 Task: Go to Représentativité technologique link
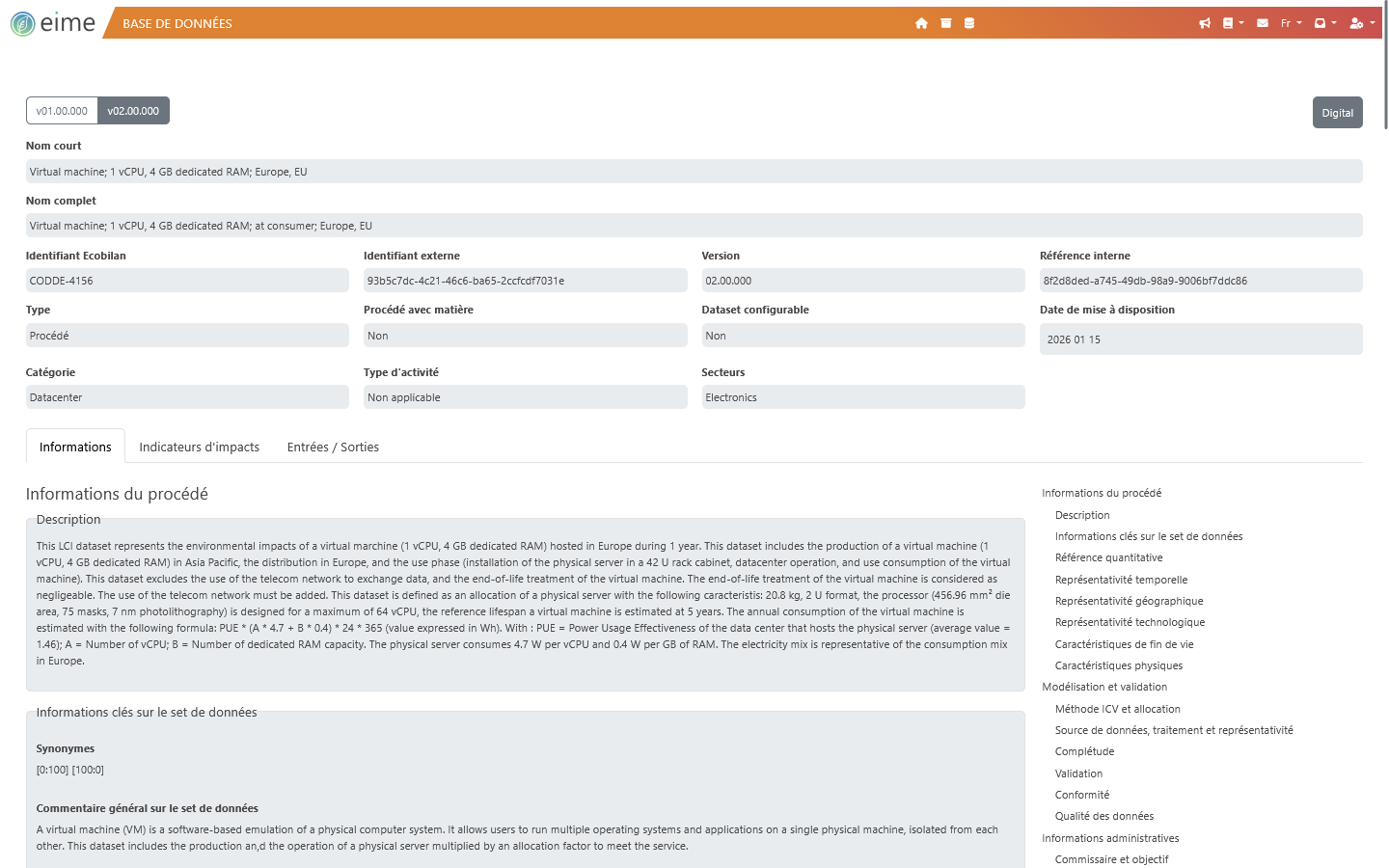(x=1130, y=622)
